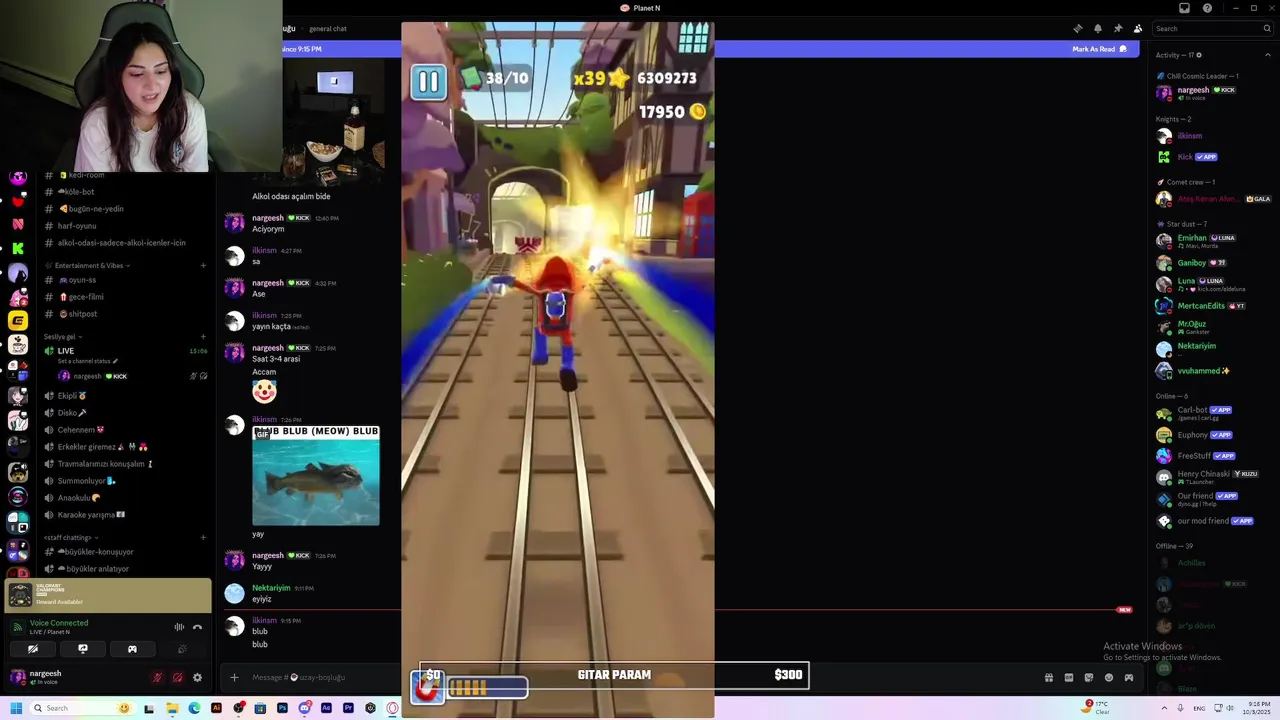Open noise suppression waveform icon
Image resolution: width=1280 pixels, height=720 pixels.
click(179, 627)
